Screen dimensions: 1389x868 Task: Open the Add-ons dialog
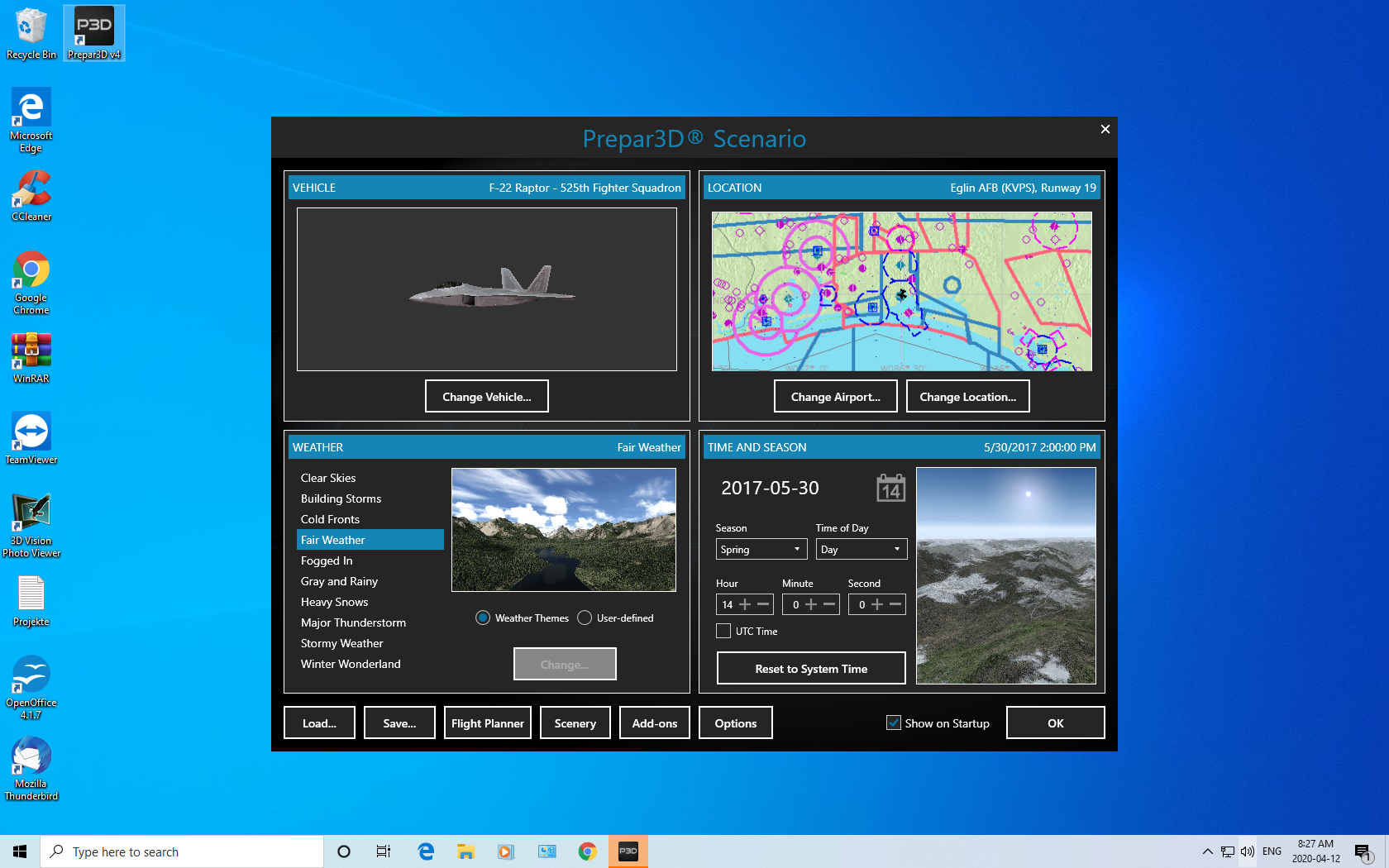[655, 723]
